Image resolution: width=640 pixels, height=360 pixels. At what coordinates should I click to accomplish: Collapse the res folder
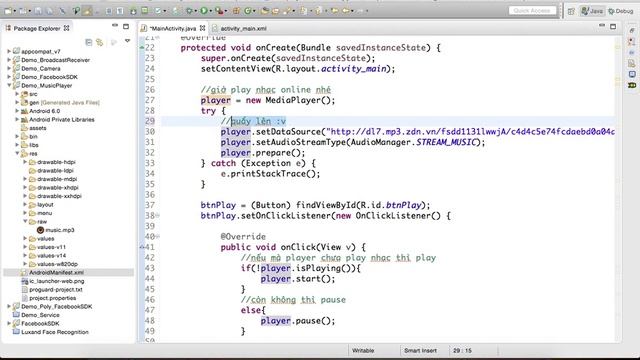[17, 153]
